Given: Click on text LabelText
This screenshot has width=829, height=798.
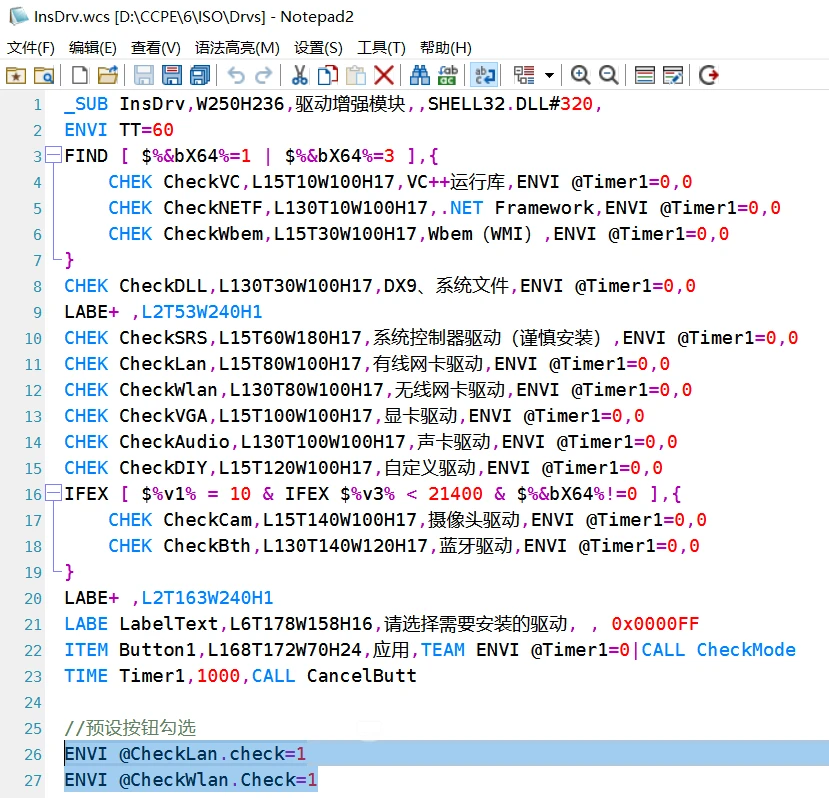Looking at the screenshot, I should pos(168,624).
